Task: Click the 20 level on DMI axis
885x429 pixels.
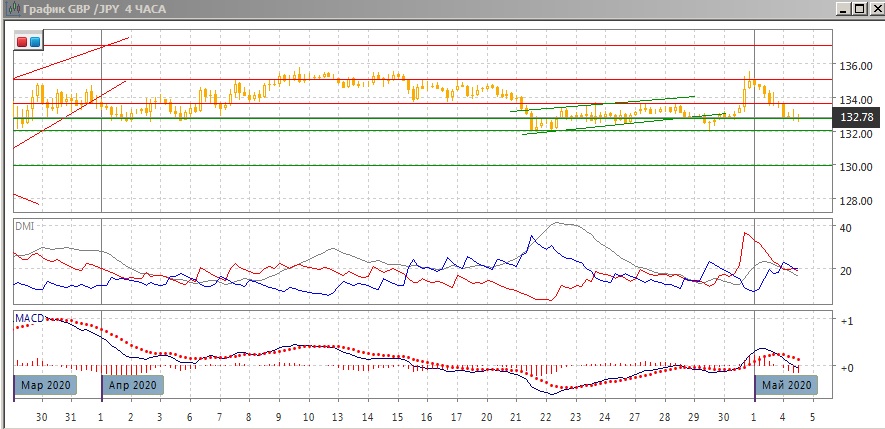Action: (x=846, y=270)
